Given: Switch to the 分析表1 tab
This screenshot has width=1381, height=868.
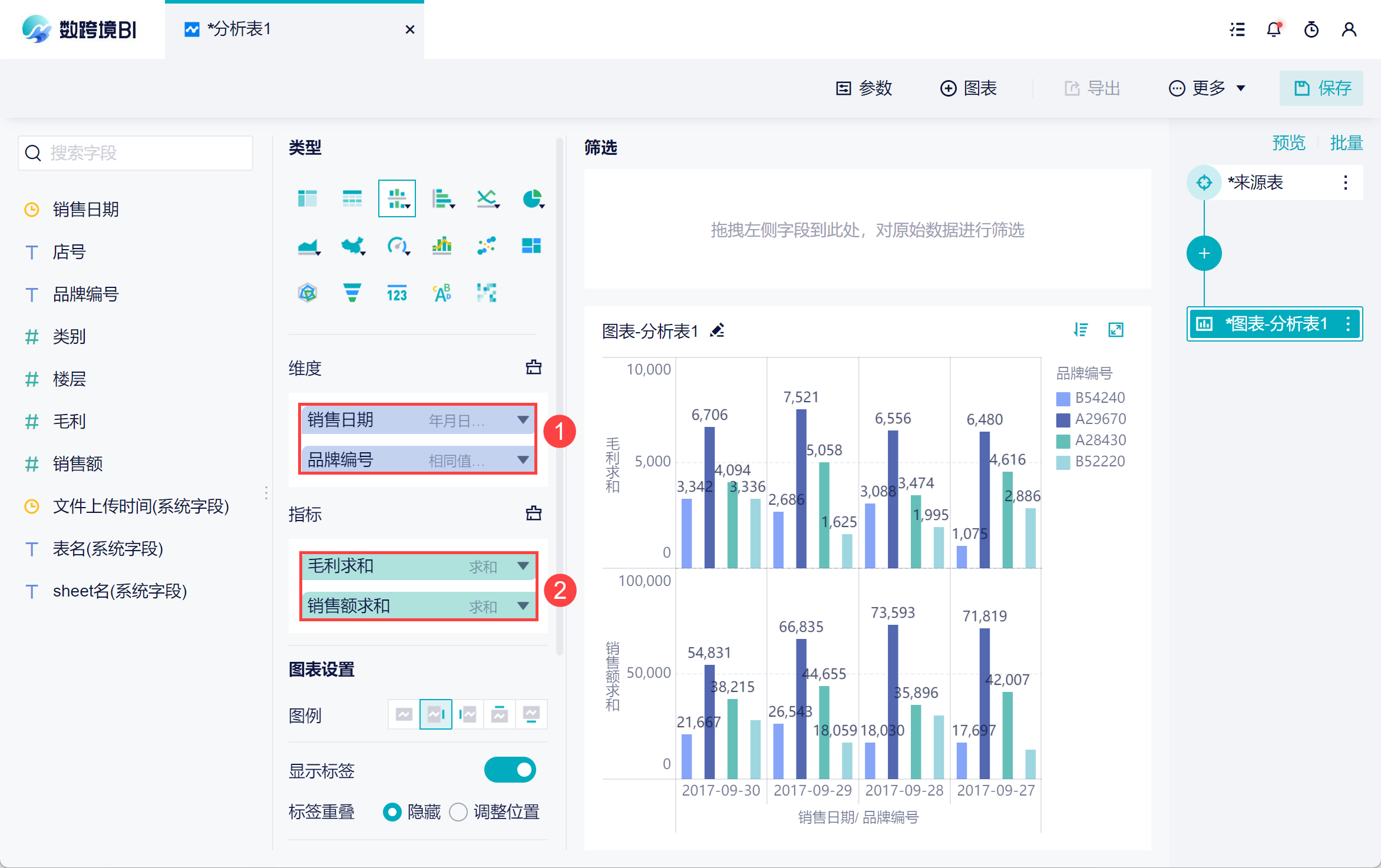Looking at the screenshot, I should (x=239, y=29).
